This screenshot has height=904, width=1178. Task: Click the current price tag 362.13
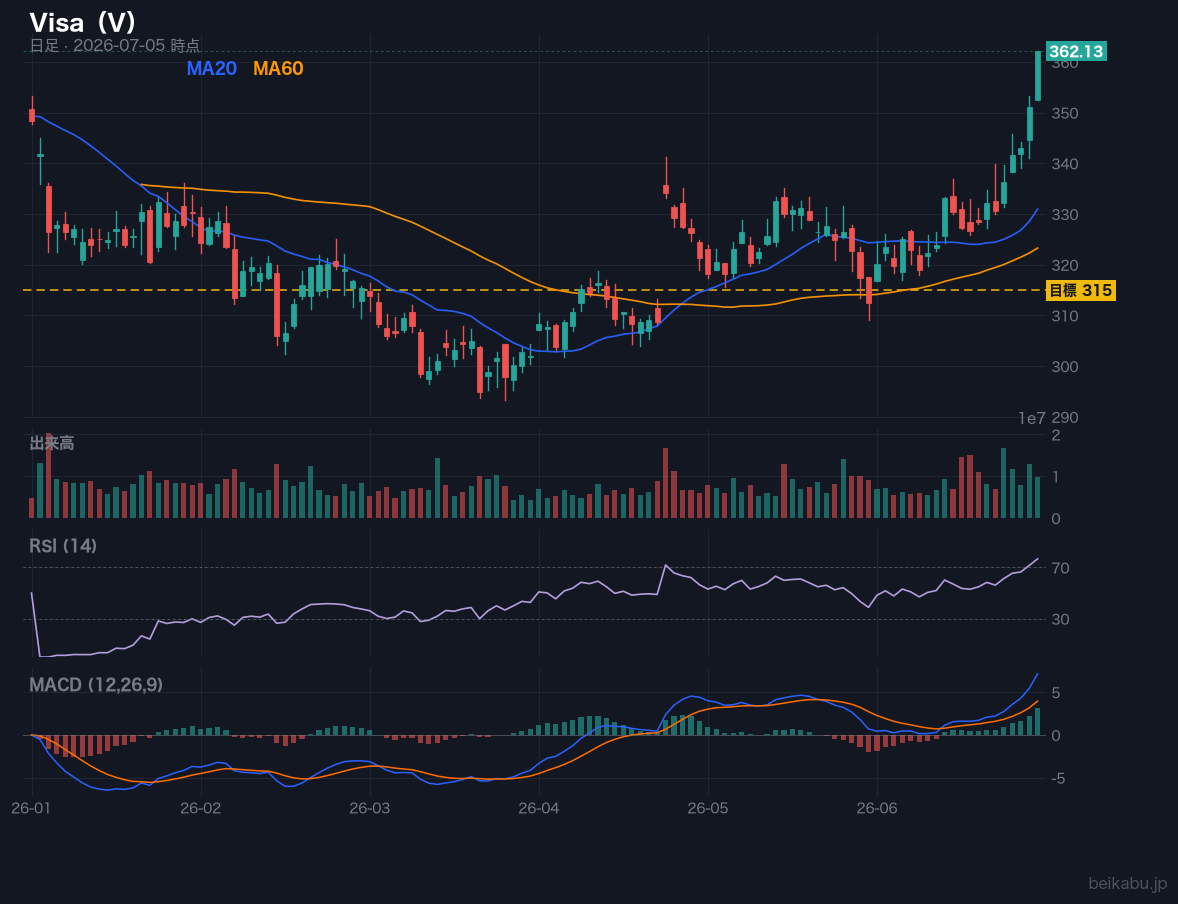click(x=1076, y=51)
